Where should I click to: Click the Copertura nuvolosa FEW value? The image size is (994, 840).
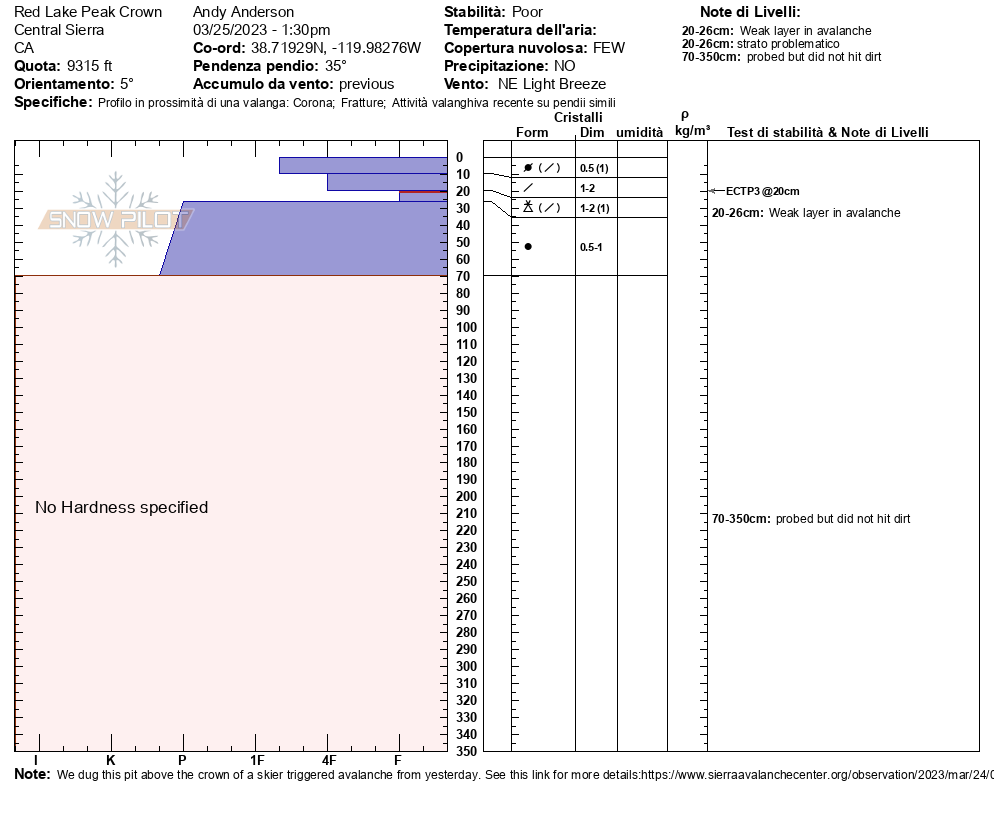point(609,48)
